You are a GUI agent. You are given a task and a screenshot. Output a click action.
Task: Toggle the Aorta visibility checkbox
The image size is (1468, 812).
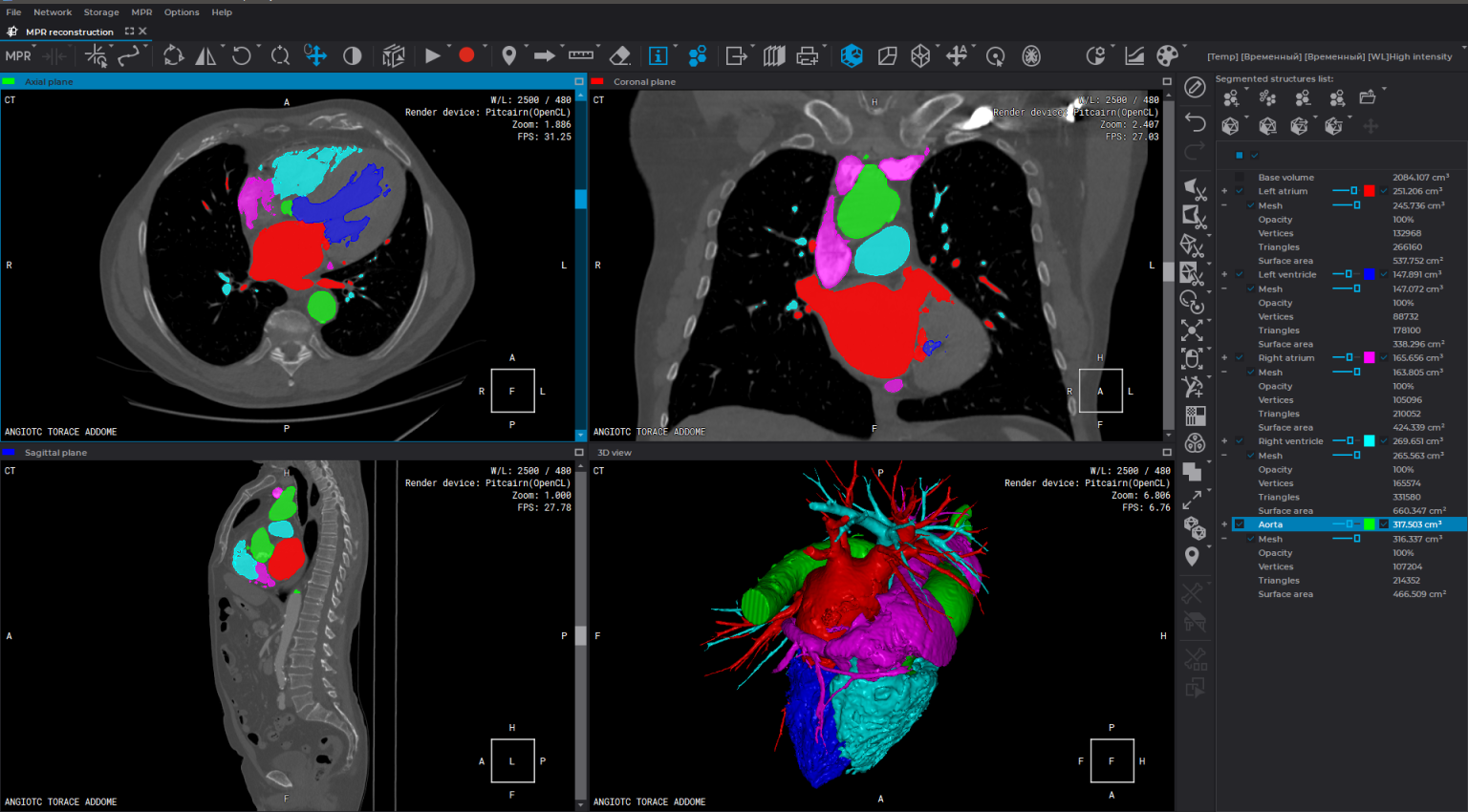click(x=1240, y=524)
